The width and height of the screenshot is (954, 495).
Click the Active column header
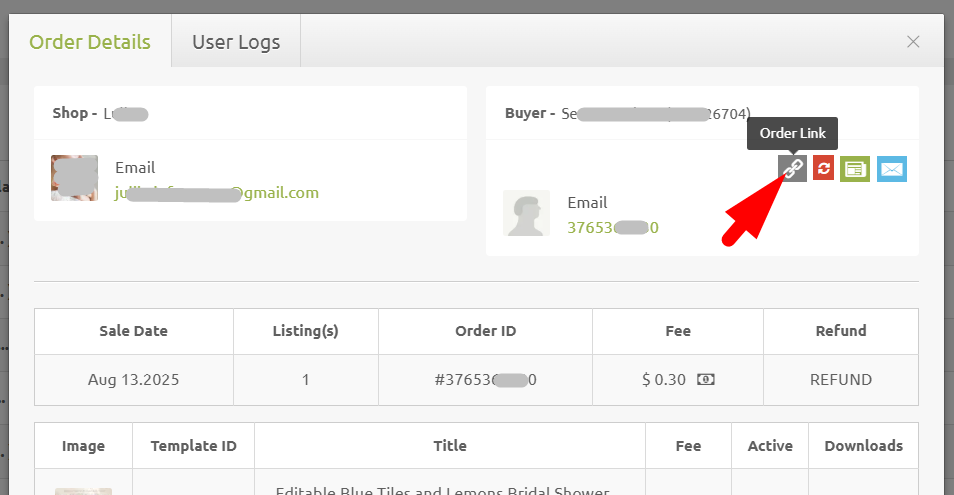tap(770, 446)
